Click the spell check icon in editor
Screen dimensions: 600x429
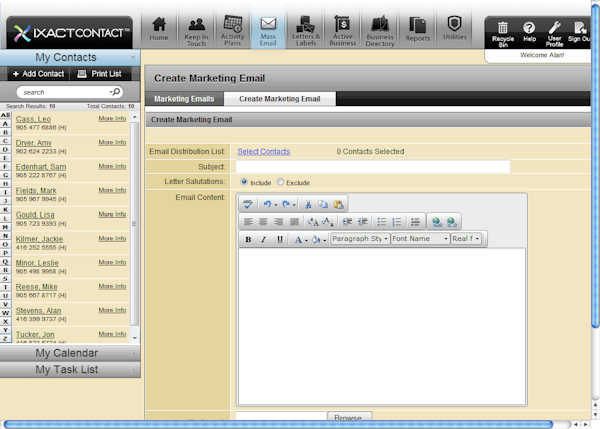coord(247,204)
